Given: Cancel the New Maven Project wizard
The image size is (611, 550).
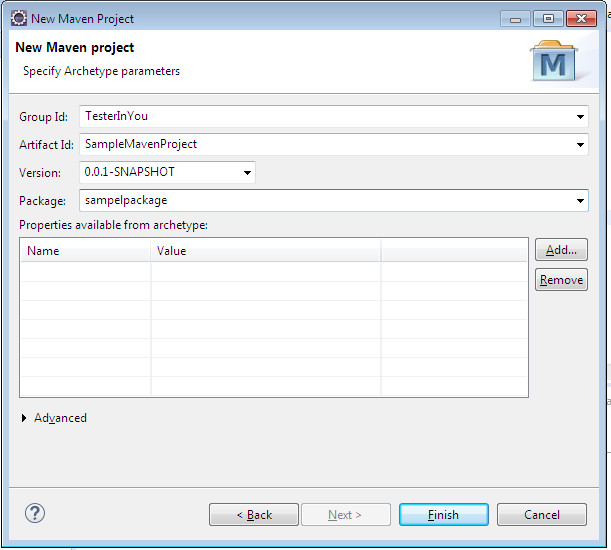Looking at the screenshot, I should click(x=542, y=515).
